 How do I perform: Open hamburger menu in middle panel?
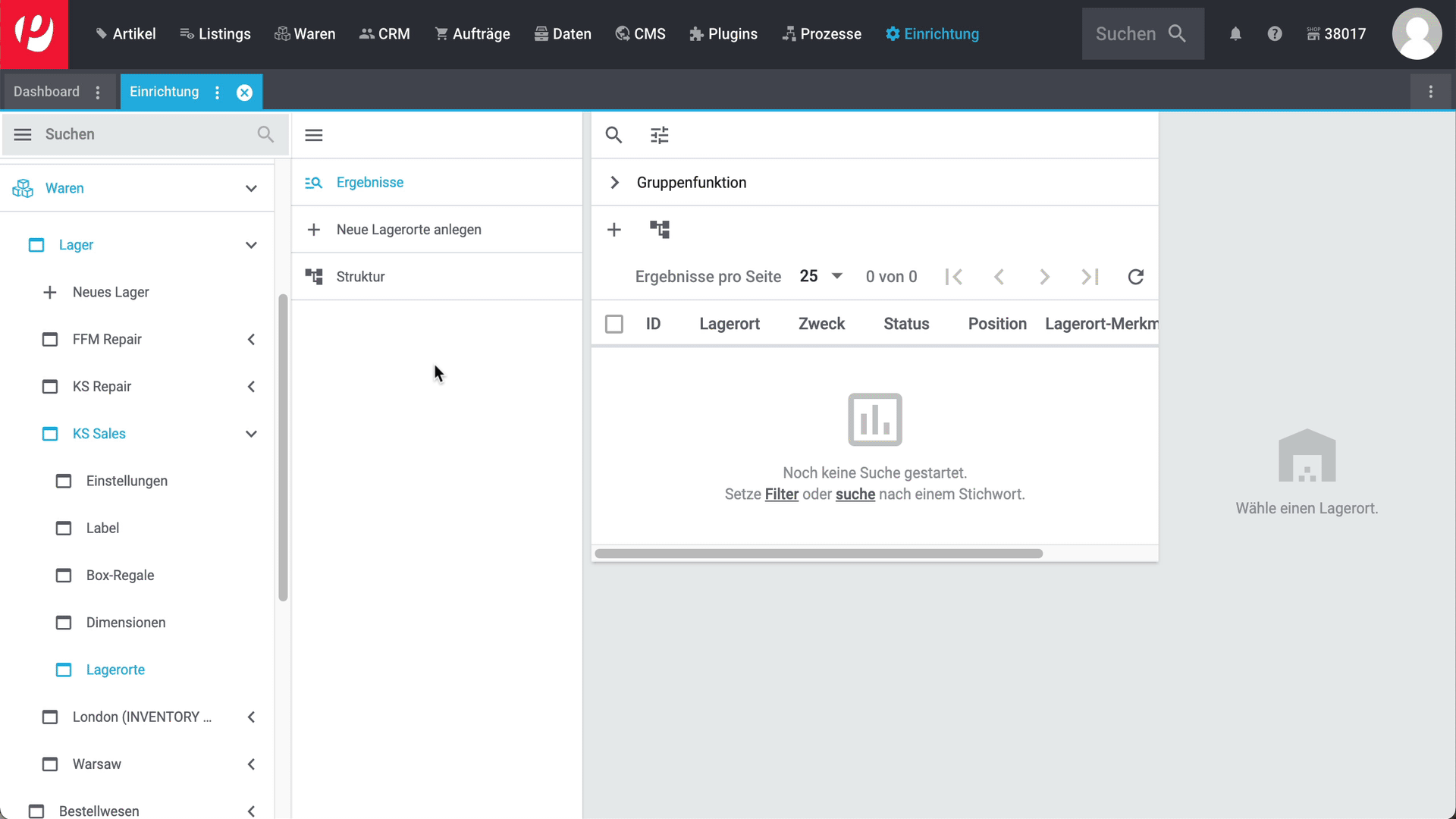click(x=314, y=135)
